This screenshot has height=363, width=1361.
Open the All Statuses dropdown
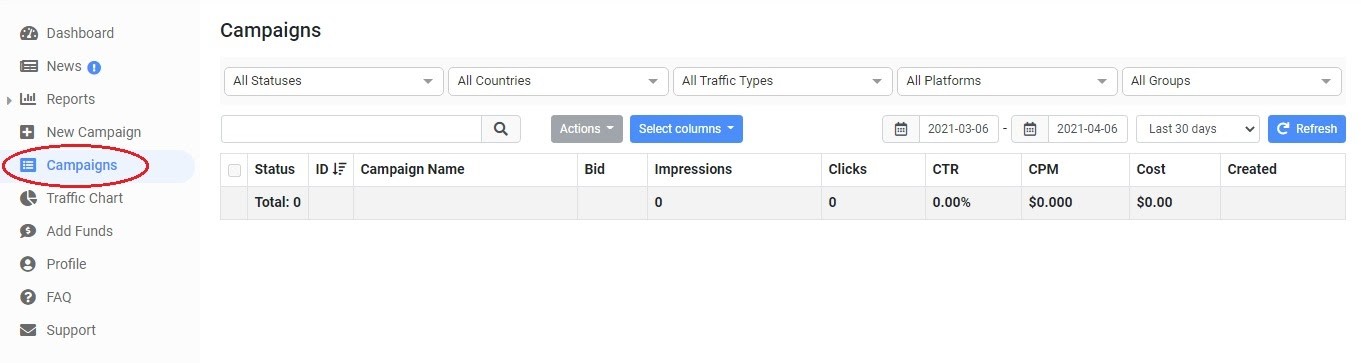click(x=333, y=81)
